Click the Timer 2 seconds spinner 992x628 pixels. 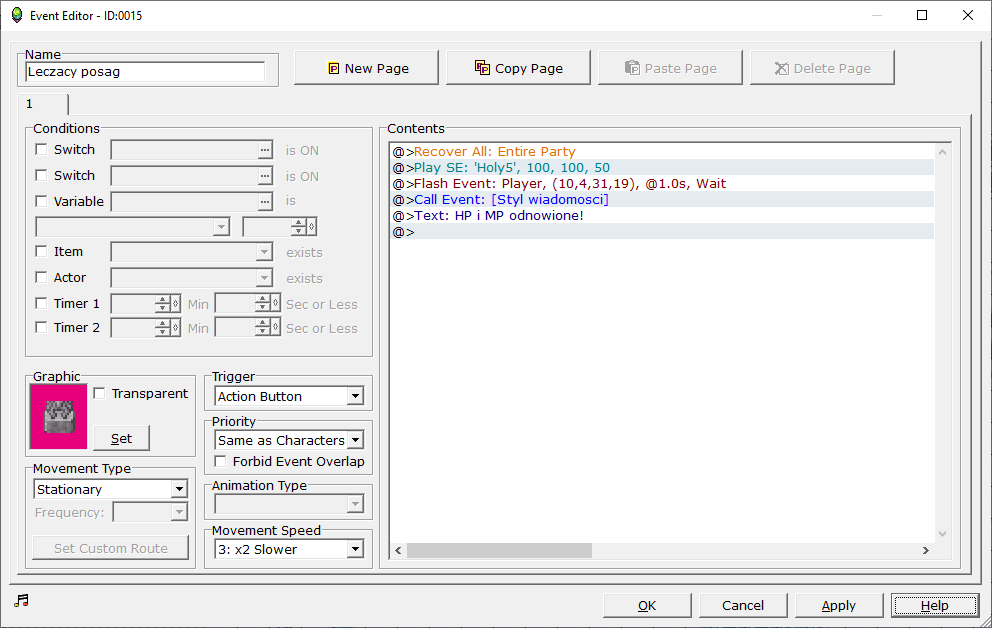tap(247, 328)
